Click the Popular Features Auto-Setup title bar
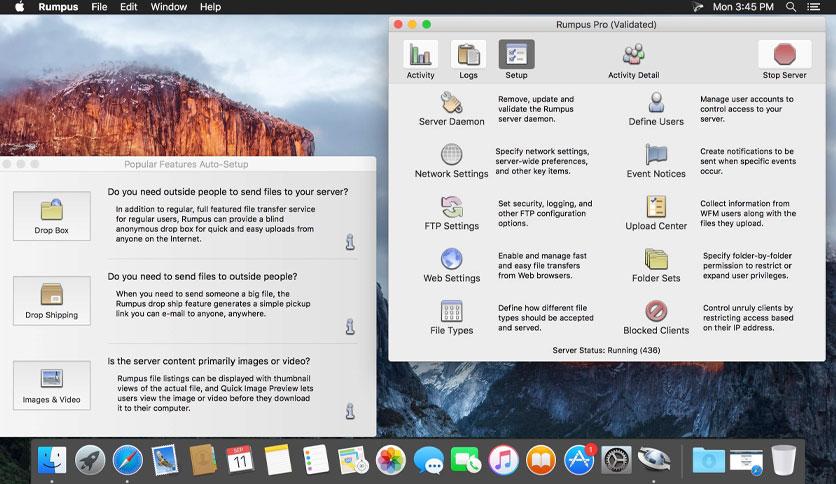Screen dimensions: 836x484 (x=186, y=164)
